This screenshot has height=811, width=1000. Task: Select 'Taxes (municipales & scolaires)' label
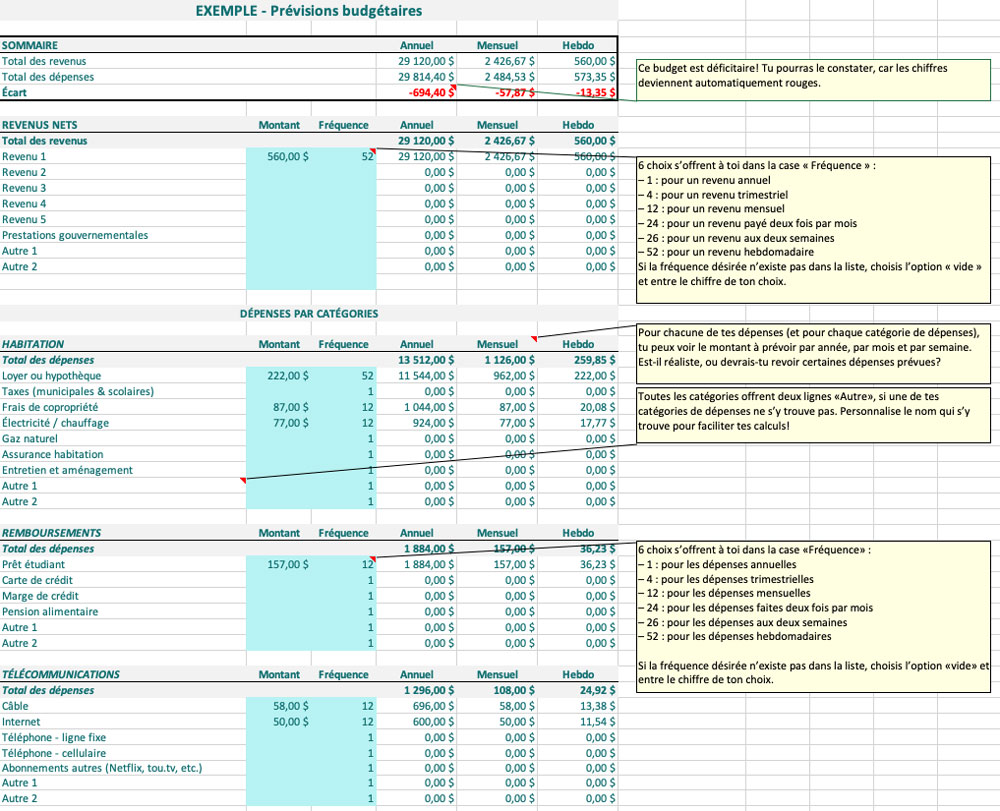click(78, 391)
